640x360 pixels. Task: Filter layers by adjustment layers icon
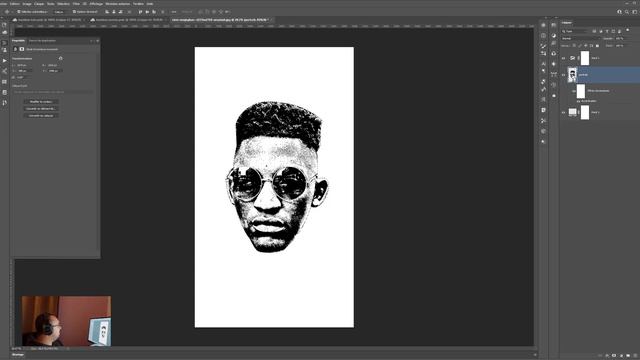(x=601, y=31)
